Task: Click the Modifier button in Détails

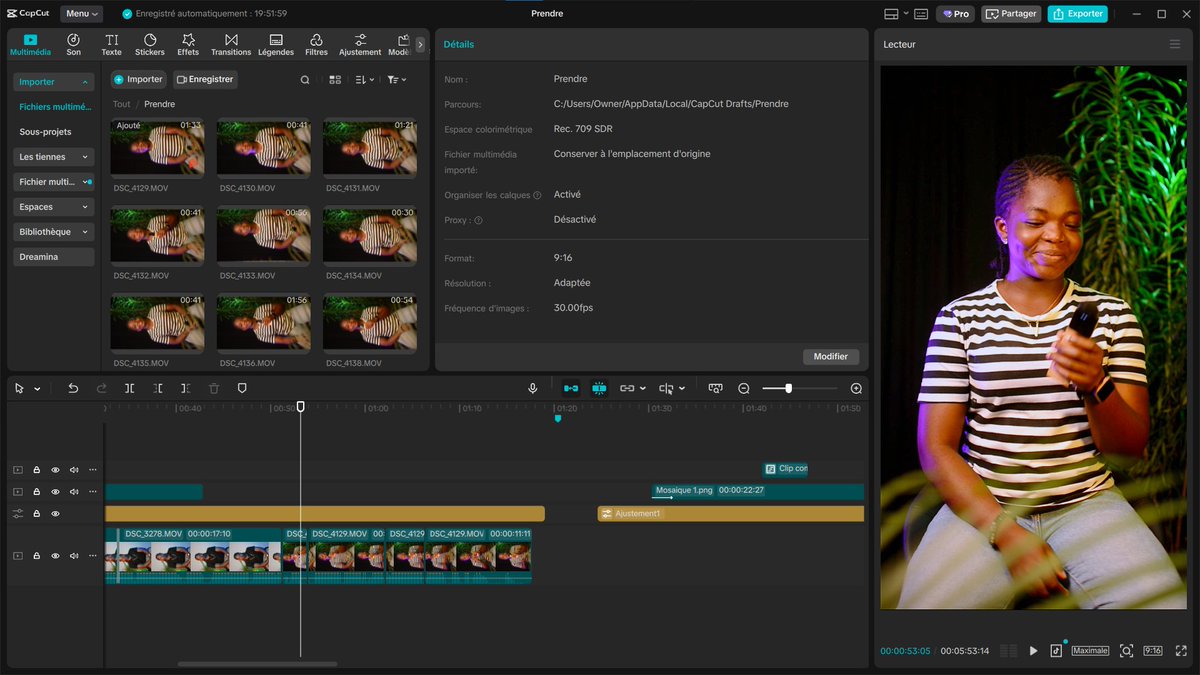Action: pyautogui.click(x=830, y=357)
